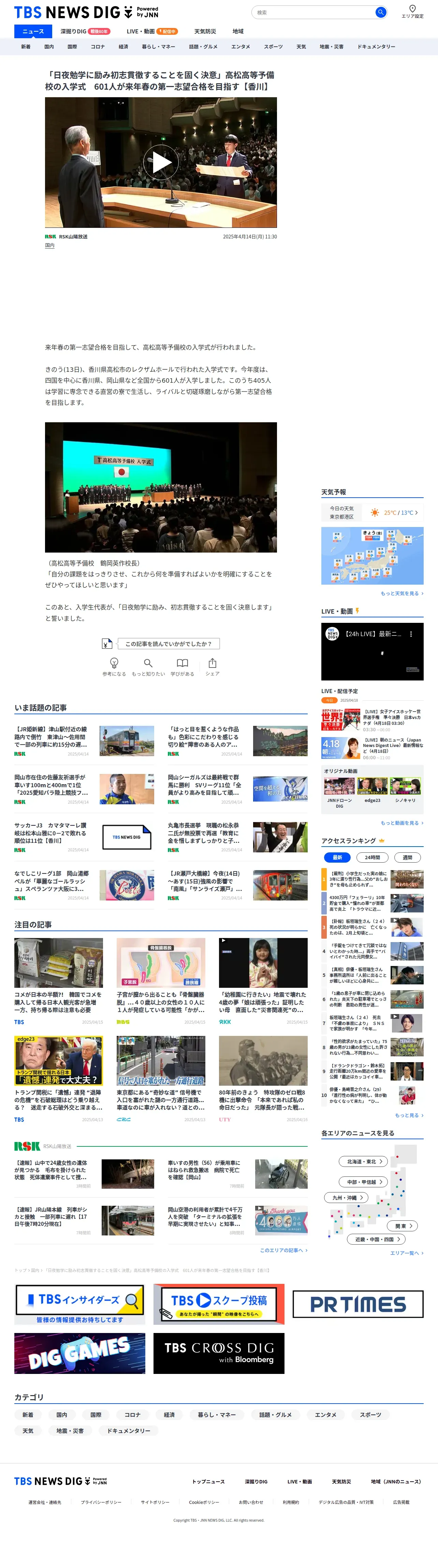This screenshot has height=1568, width=438.
Task: Open the 骨盤臓器脱 featured article thumbnail
Action: coord(161,962)
